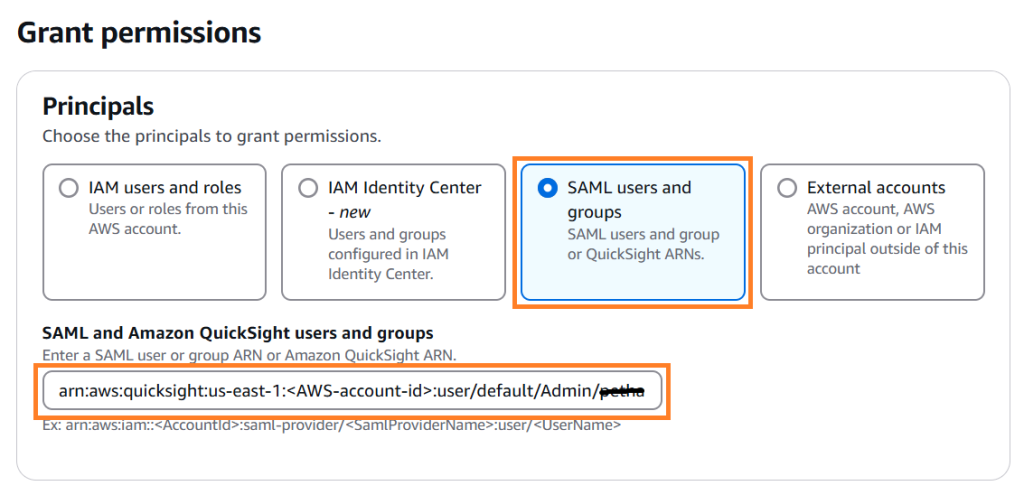Click the 'Grant permissions' page heading
The image size is (1024, 495).
pyautogui.click(x=139, y=32)
